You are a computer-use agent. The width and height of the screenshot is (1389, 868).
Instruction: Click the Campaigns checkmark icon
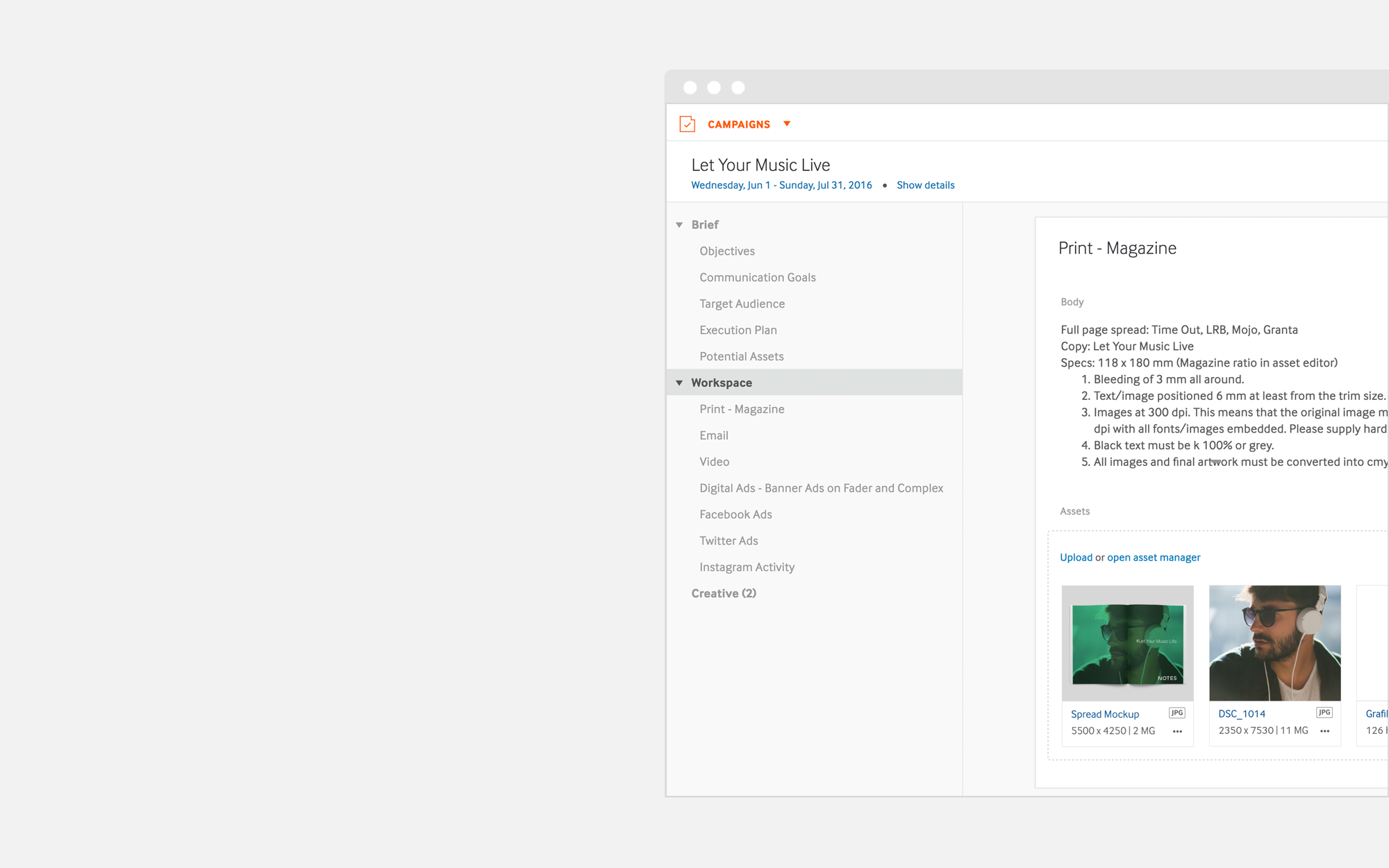(687, 124)
